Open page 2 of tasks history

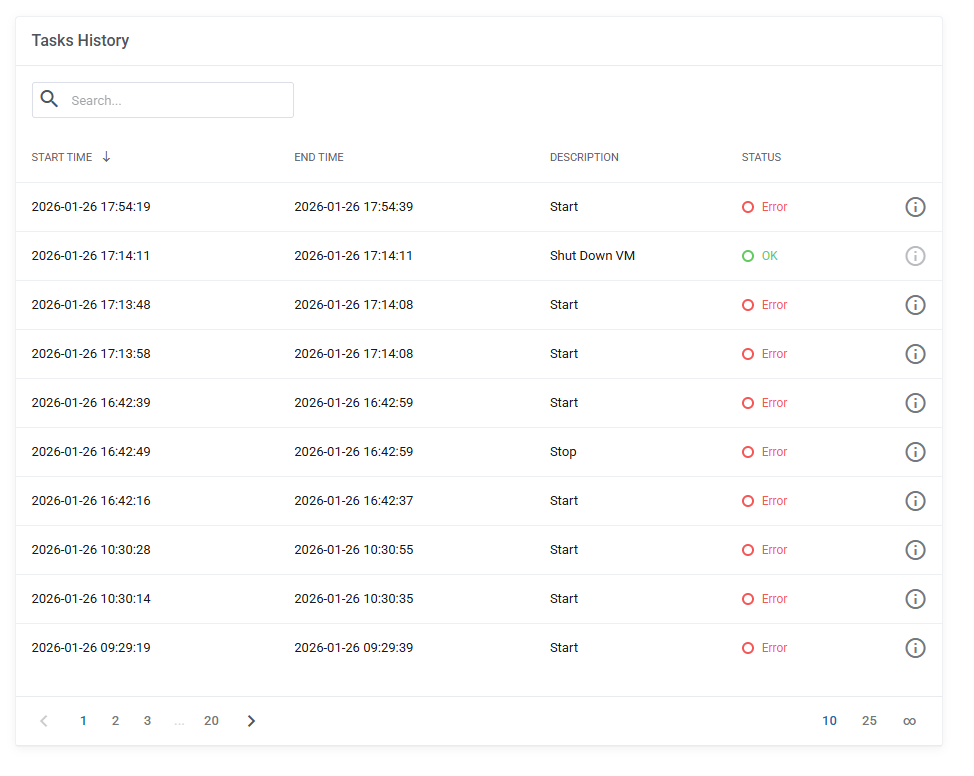pyautogui.click(x=115, y=721)
